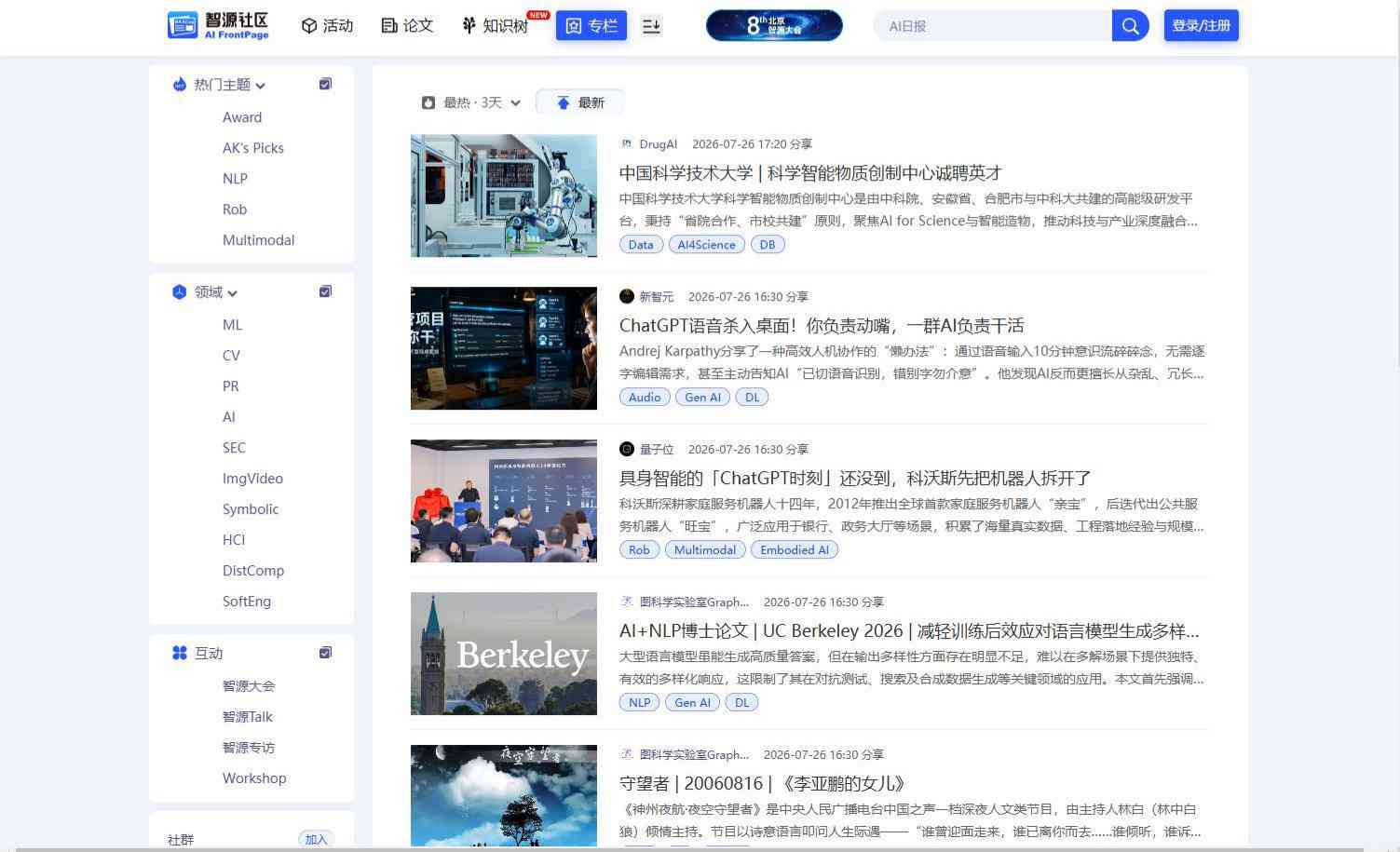The image size is (1400, 852).
Task: Toggle the 互动 section checkbox
Action: tap(325, 654)
